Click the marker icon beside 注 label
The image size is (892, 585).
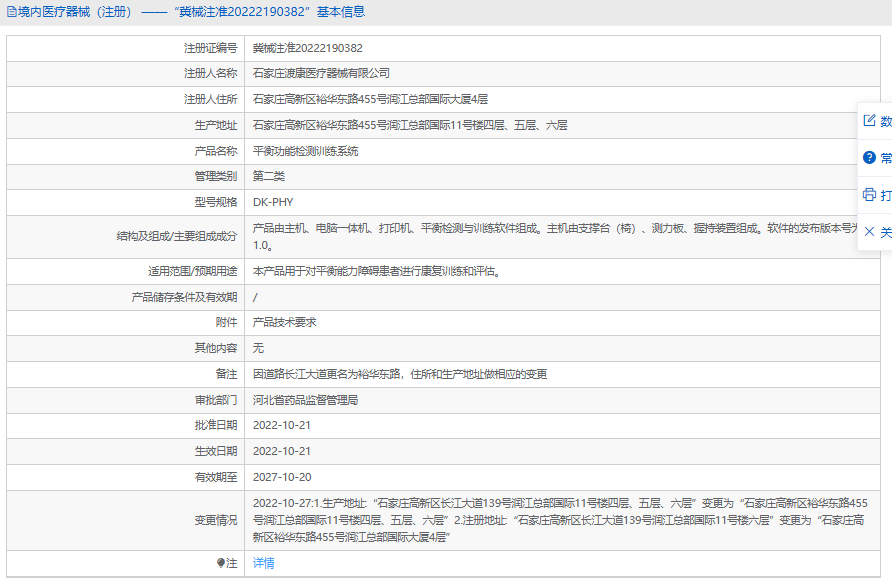click(x=221, y=563)
